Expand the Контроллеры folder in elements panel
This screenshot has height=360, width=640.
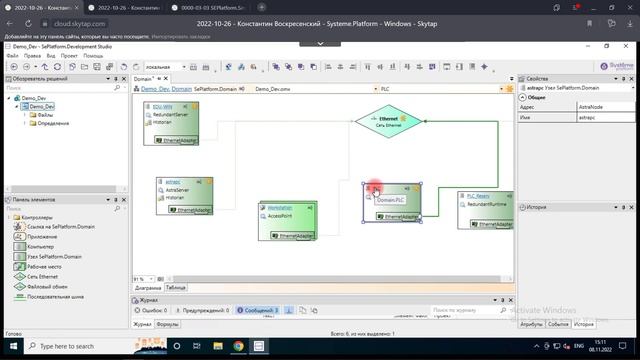coord(9,218)
